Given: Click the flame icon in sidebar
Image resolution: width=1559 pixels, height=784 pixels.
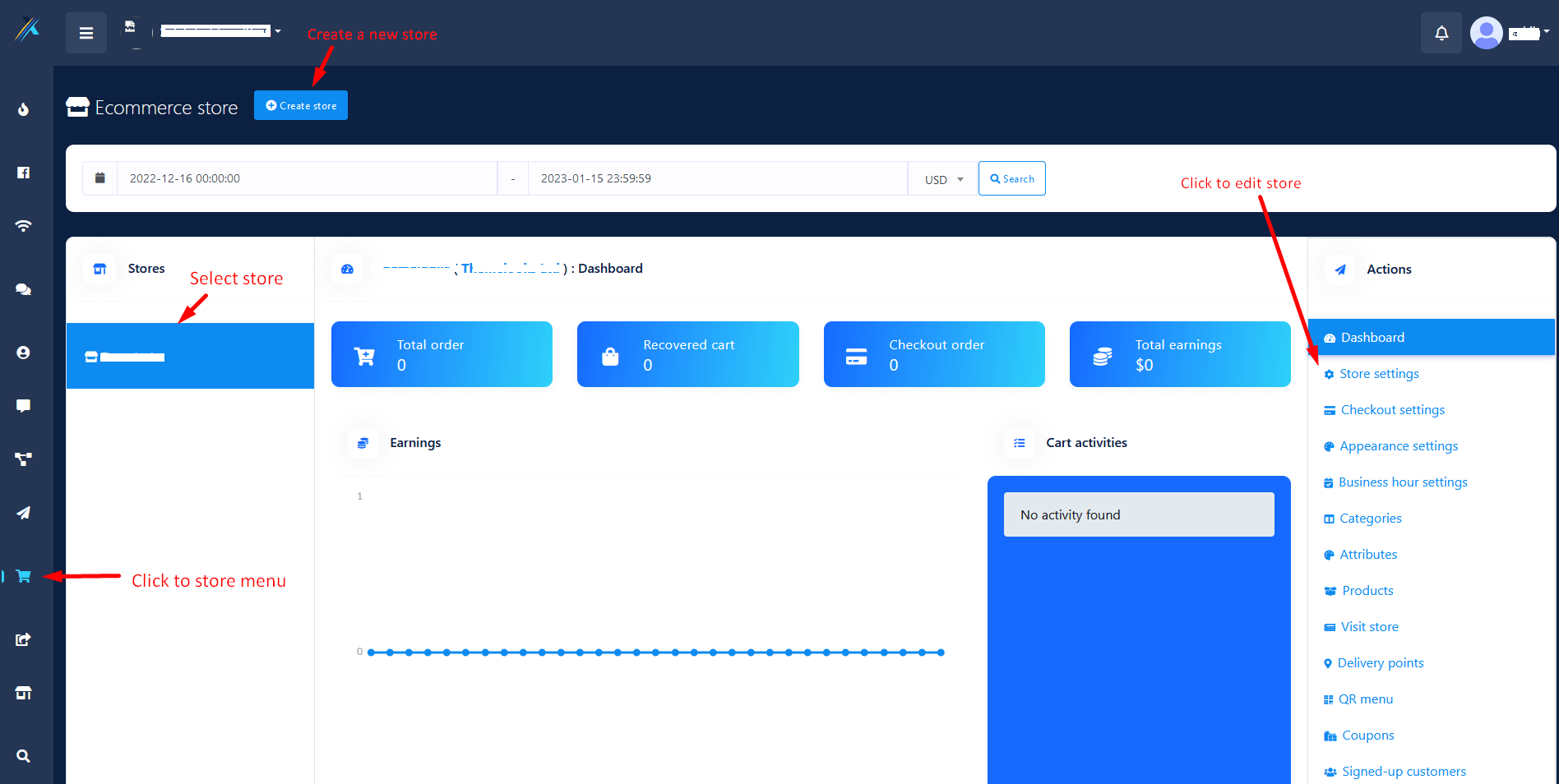Looking at the screenshot, I should point(24,109).
